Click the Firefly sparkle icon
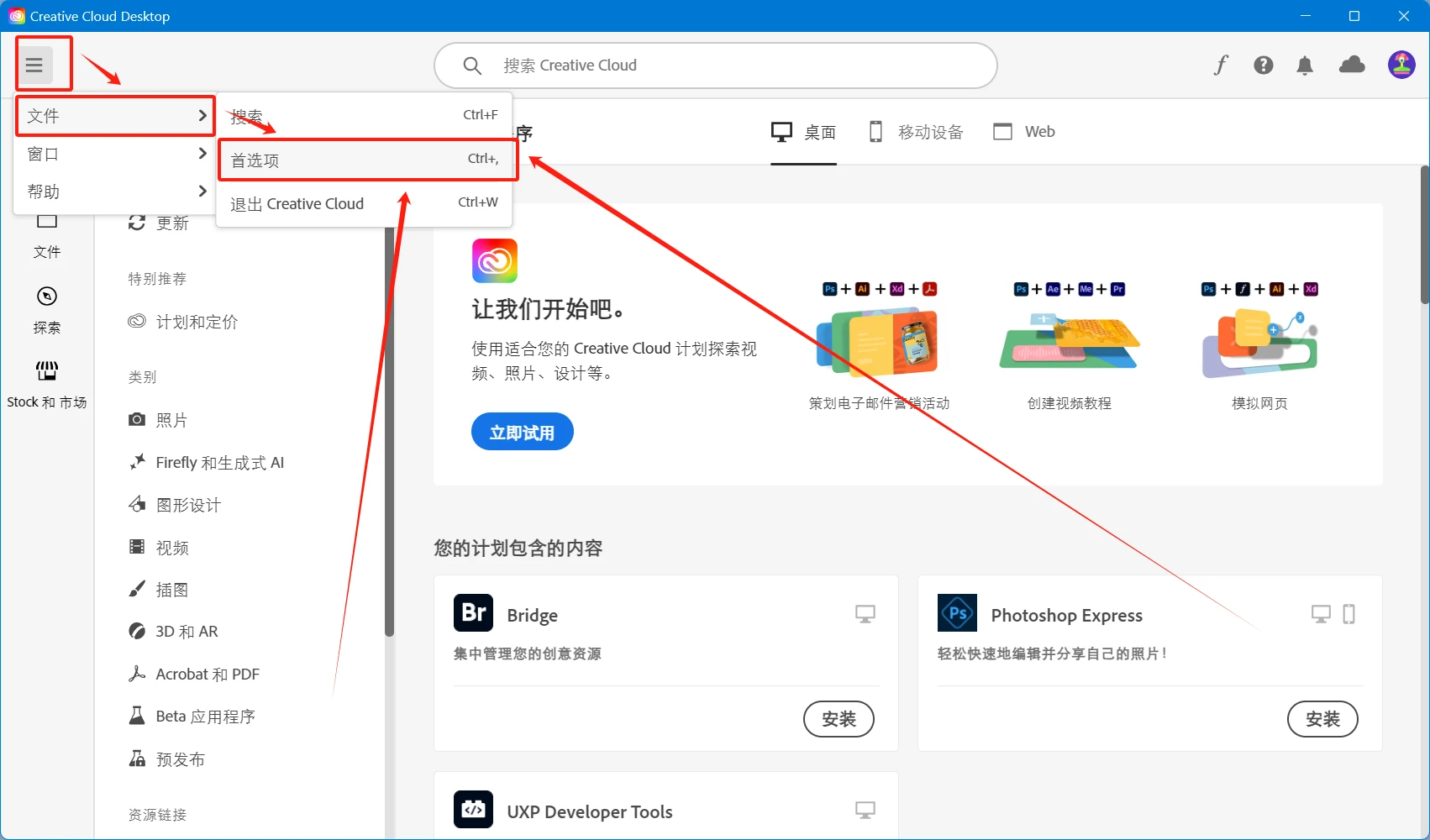Image resolution: width=1430 pixels, height=840 pixels. 137,462
